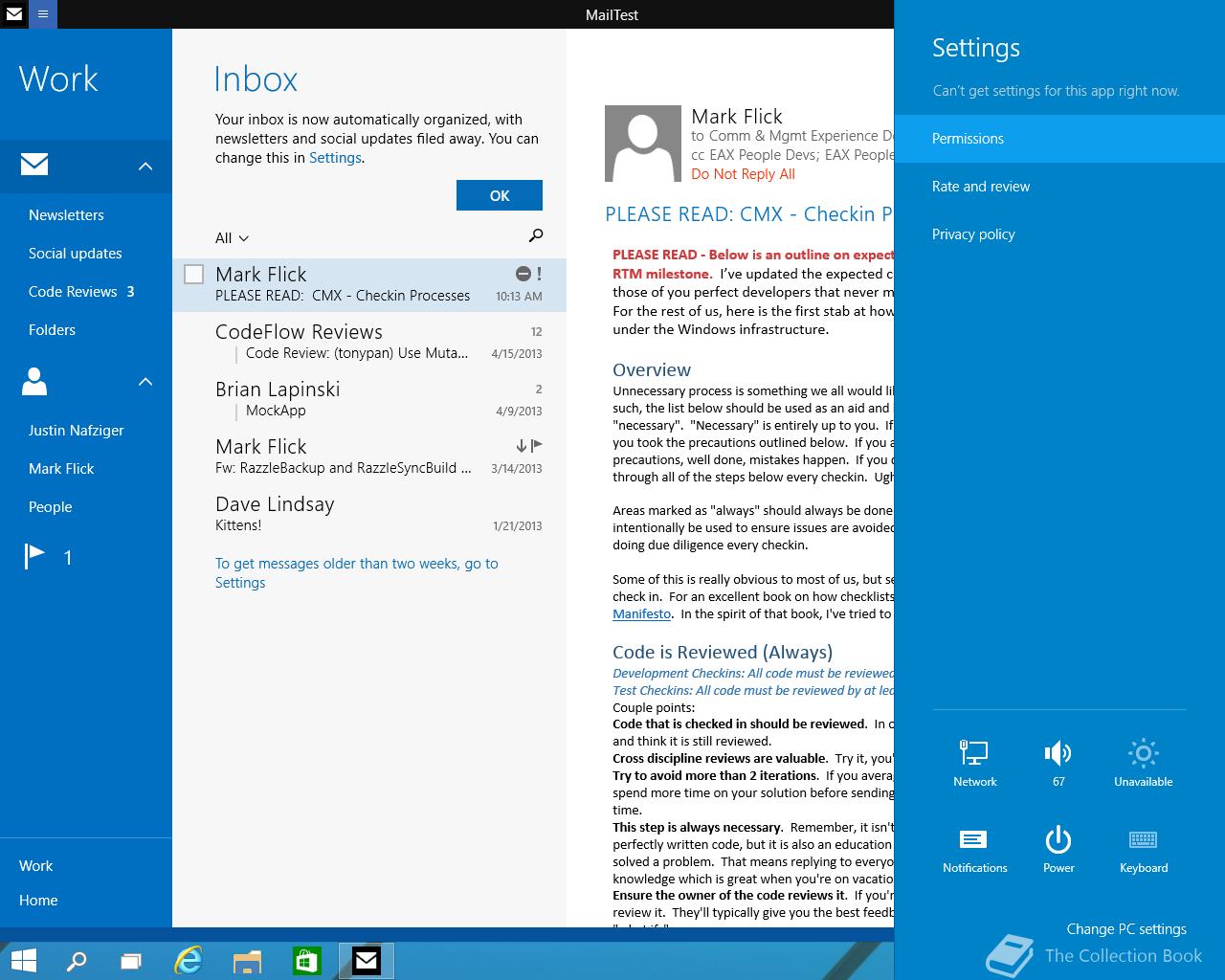1225x980 pixels.
Task: Click the Code is Reviewed (Always) heading
Action: click(723, 652)
